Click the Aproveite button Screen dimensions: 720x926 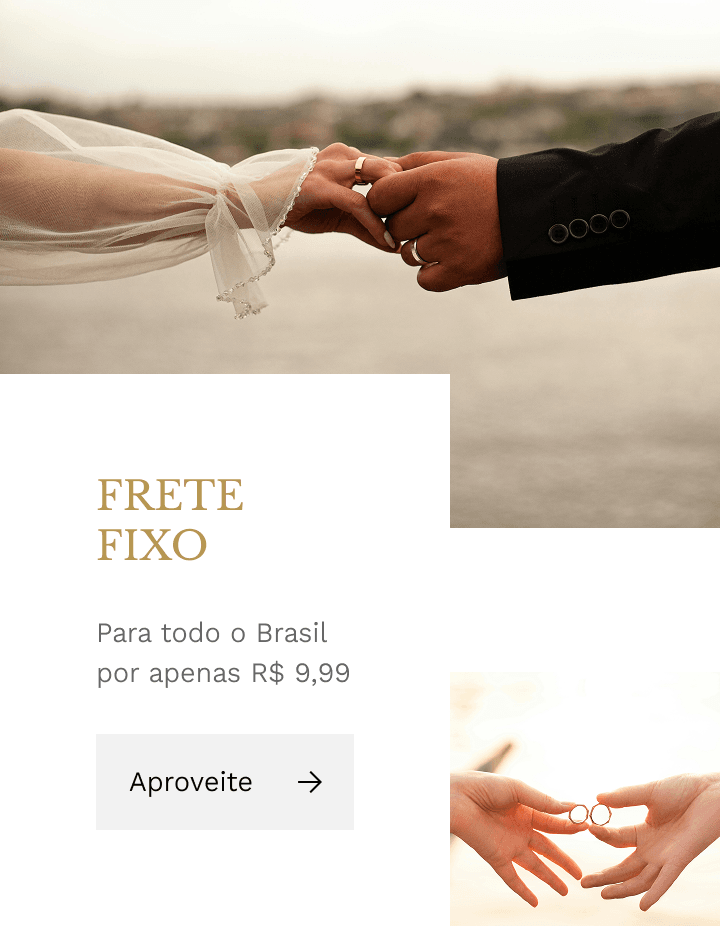pyautogui.click(x=225, y=782)
